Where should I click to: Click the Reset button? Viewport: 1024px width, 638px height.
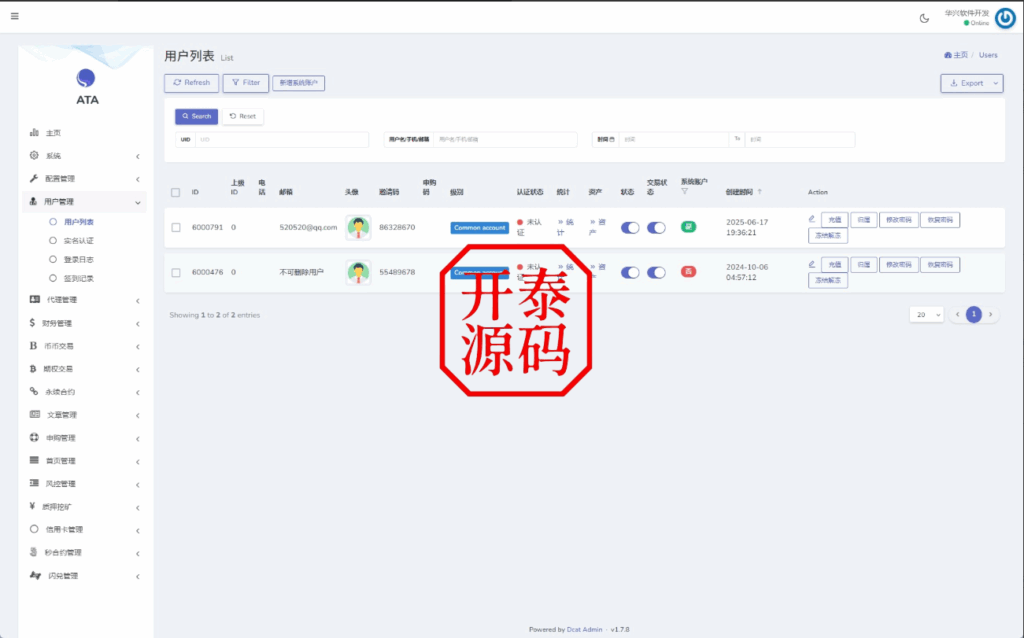[x=243, y=116]
